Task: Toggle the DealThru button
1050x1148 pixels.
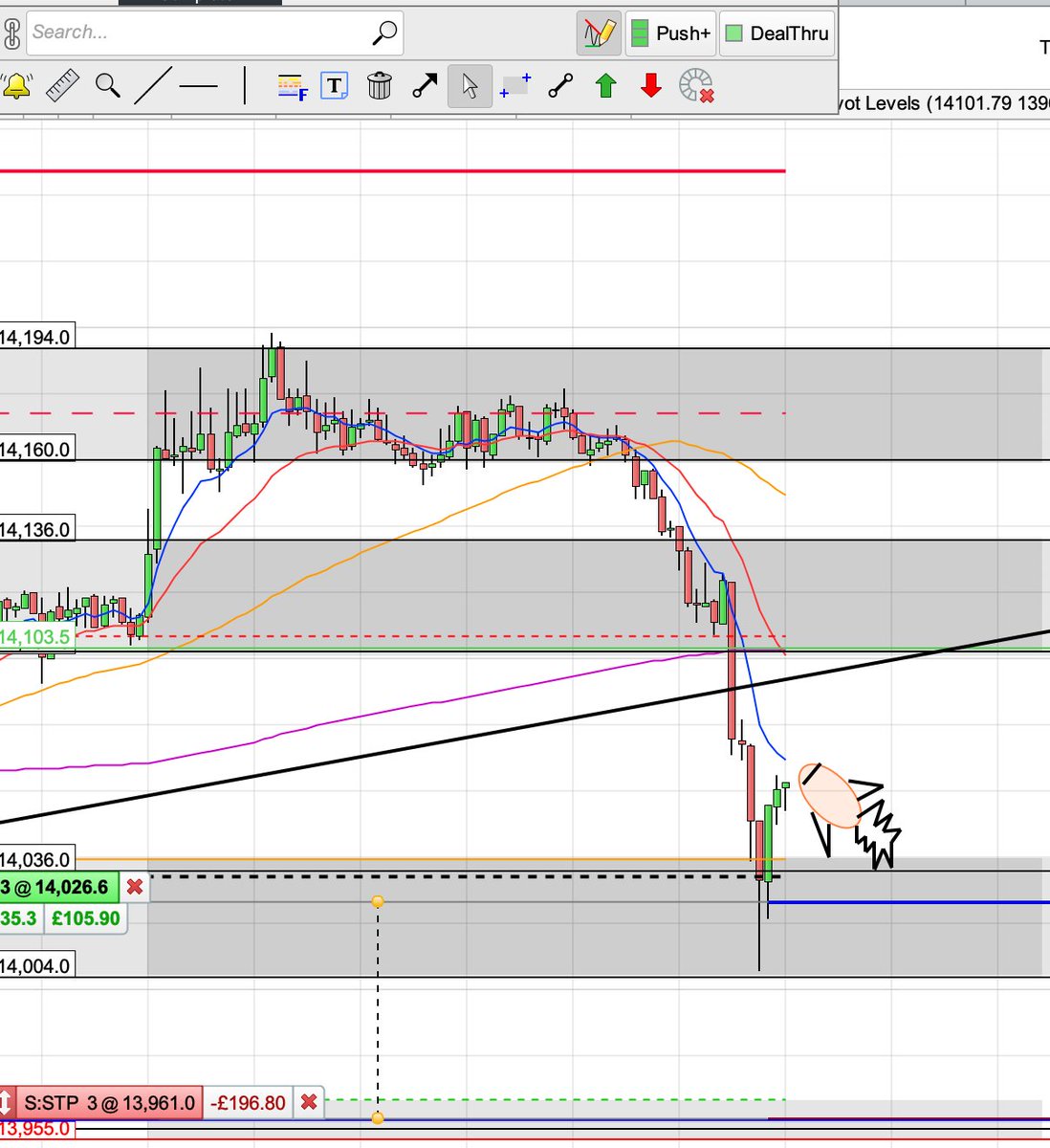Action: [x=777, y=33]
